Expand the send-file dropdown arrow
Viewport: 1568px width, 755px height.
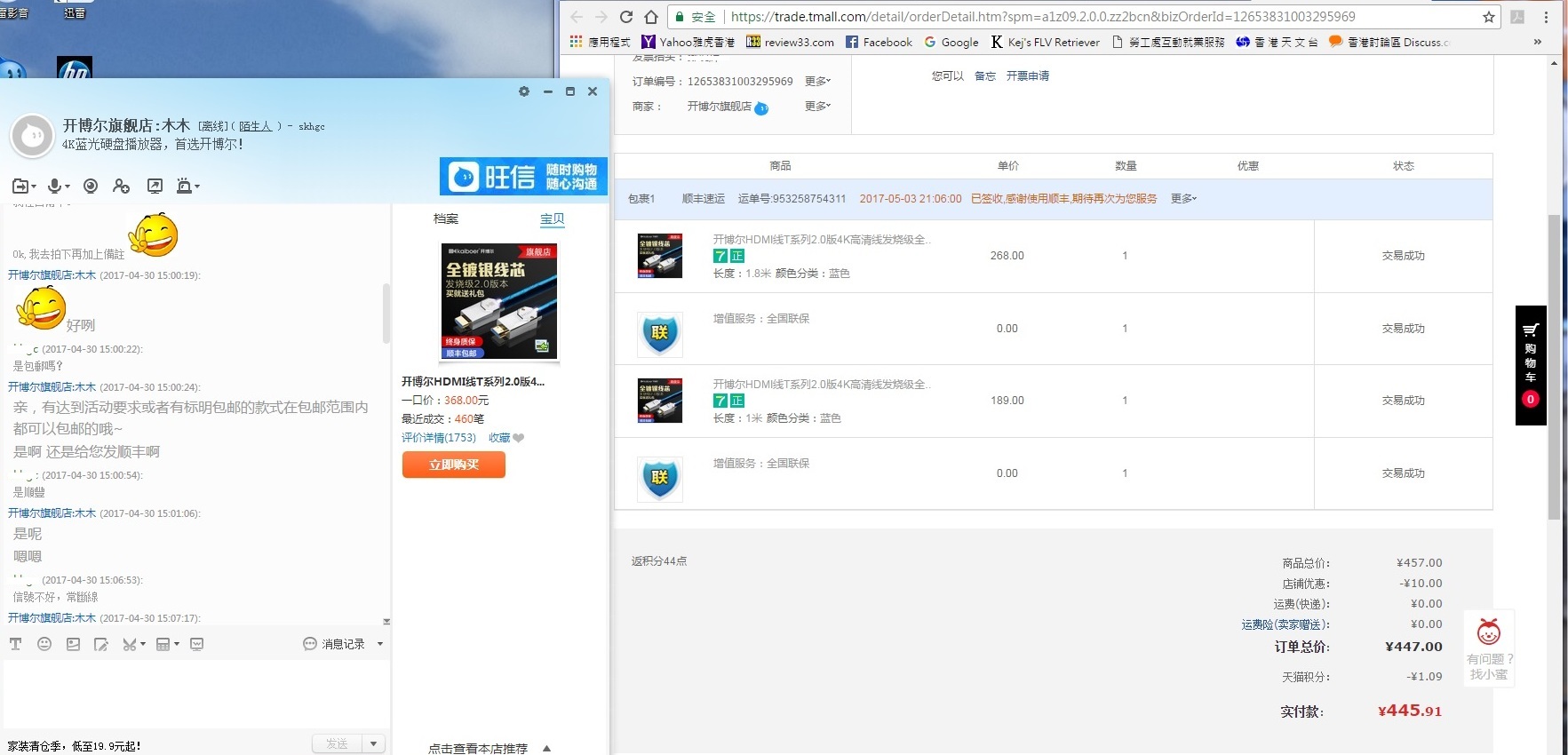point(34,187)
